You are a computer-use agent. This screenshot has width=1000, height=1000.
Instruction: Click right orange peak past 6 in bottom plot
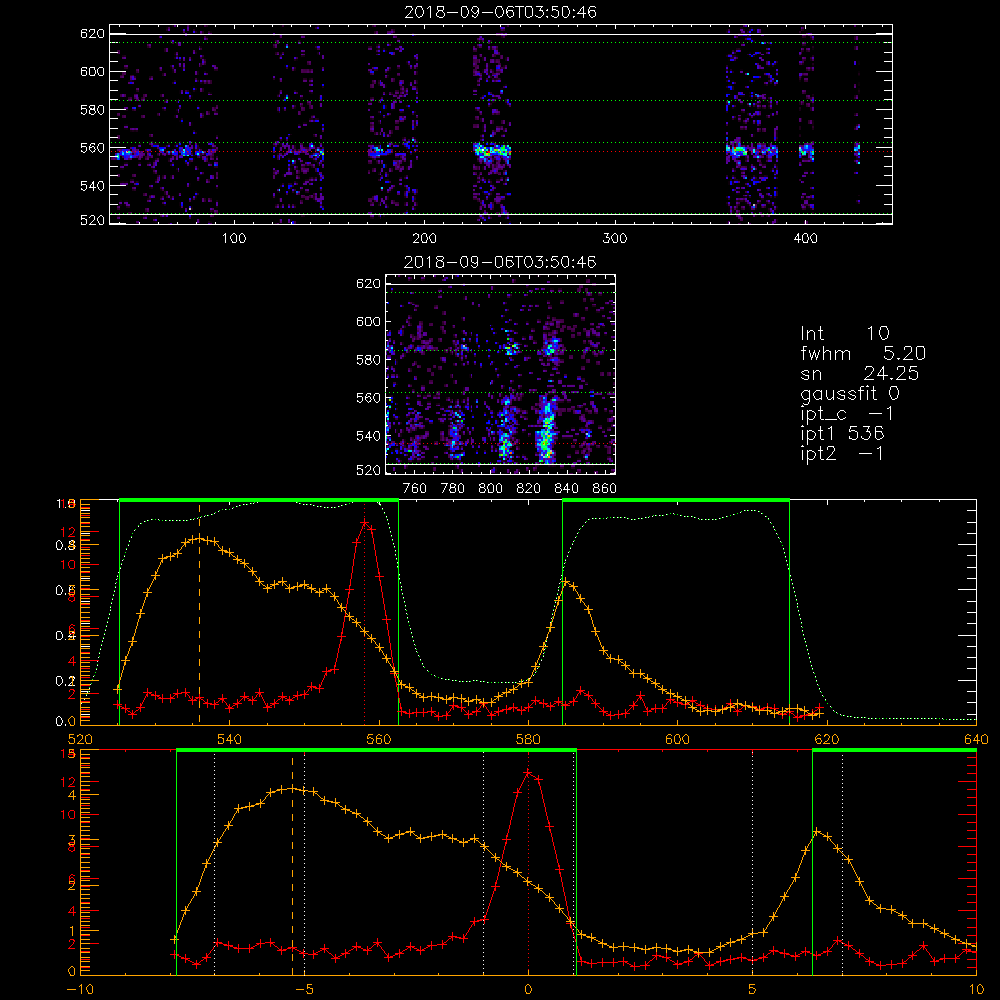tap(817, 832)
